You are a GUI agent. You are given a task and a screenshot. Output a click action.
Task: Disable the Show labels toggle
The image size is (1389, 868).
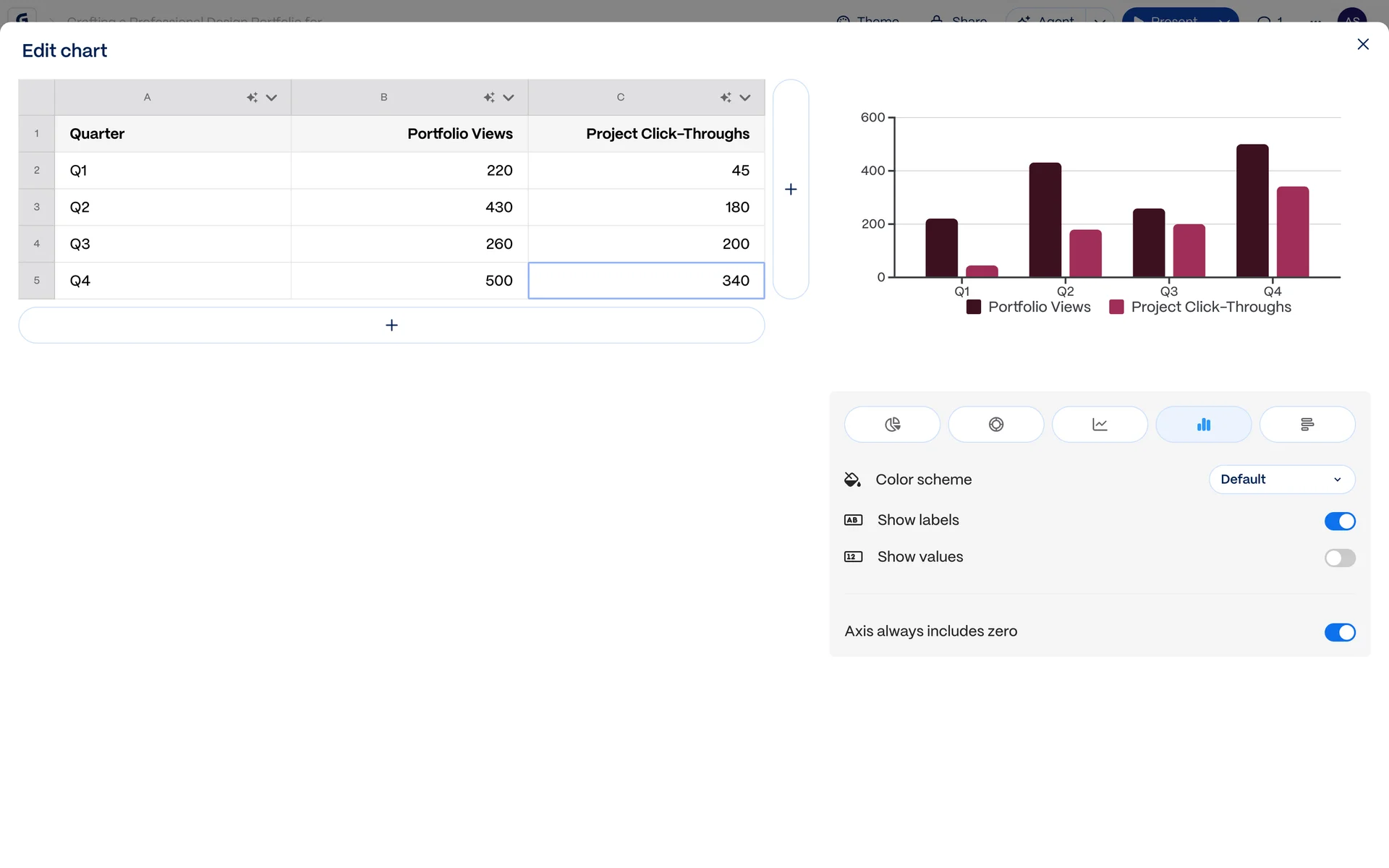point(1339,521)
